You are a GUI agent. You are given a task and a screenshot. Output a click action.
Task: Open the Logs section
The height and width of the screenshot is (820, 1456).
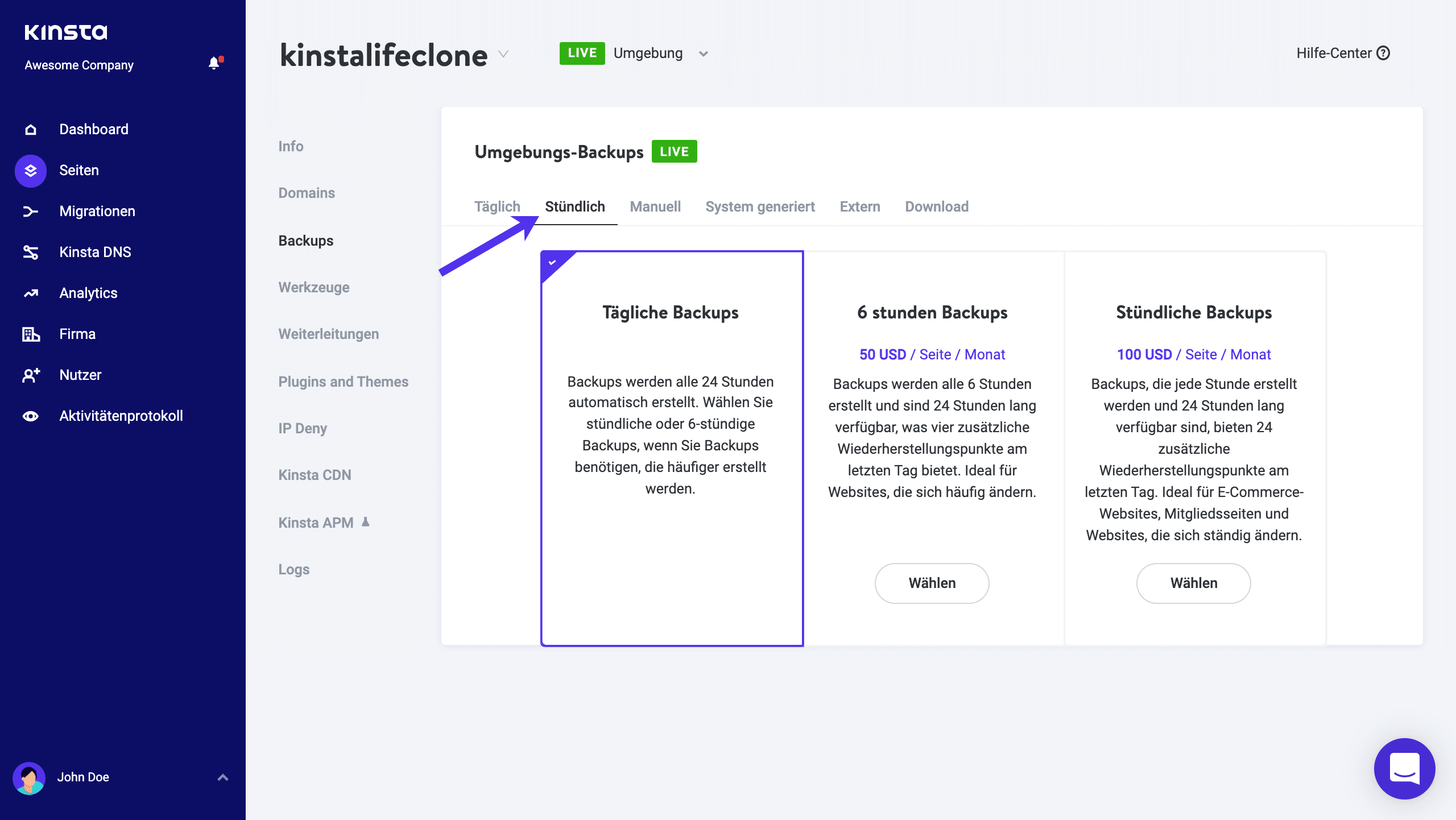pos(294,570)
